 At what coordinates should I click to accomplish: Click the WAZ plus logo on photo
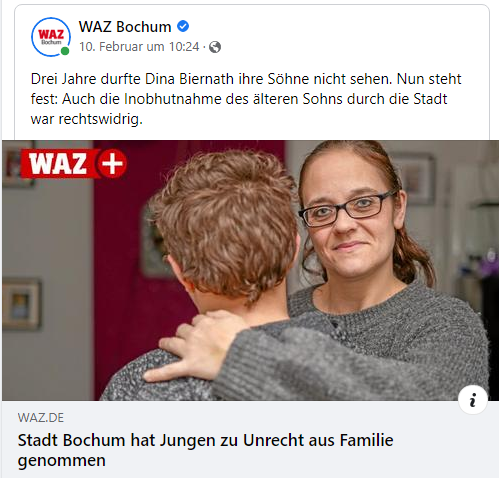[x=74, y=163]
